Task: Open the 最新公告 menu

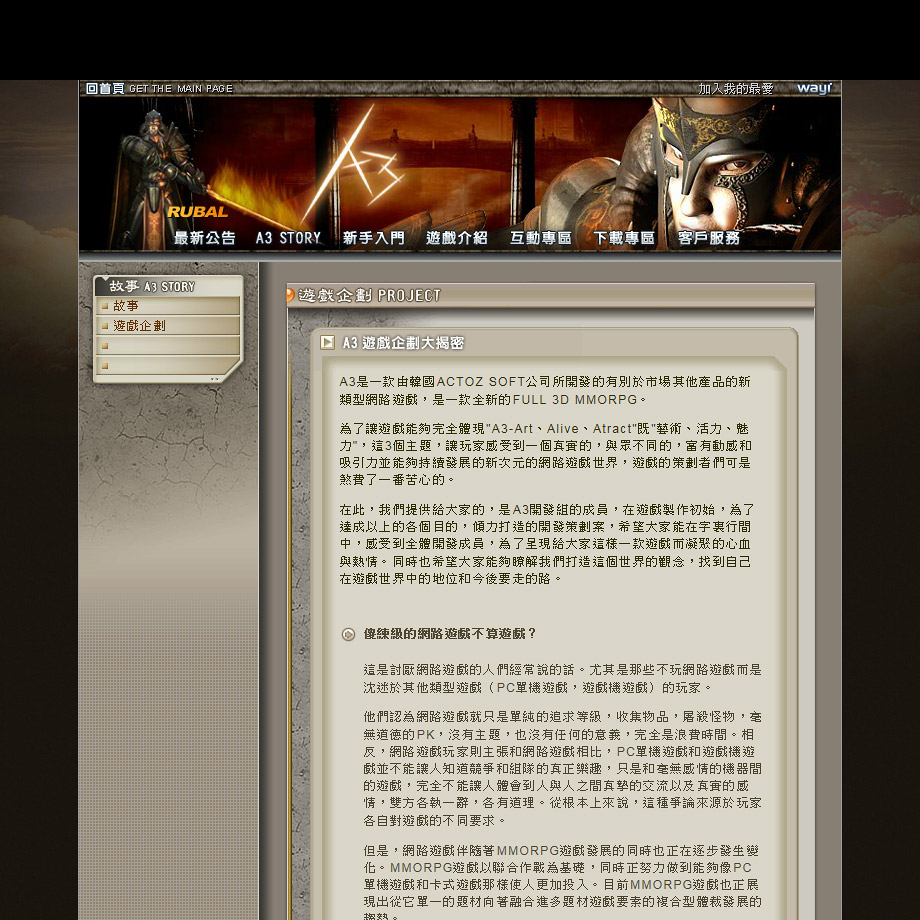Action: pos(204,238)
